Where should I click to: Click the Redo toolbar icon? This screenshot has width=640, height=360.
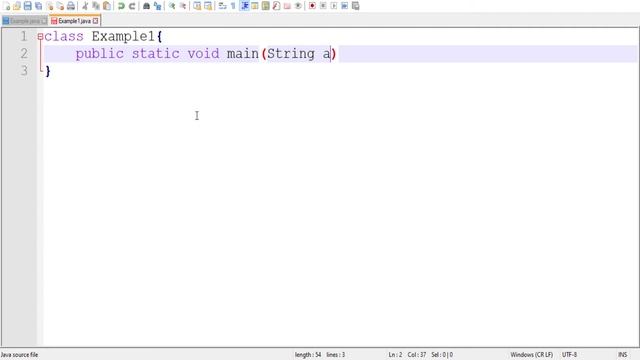(132, 6)
